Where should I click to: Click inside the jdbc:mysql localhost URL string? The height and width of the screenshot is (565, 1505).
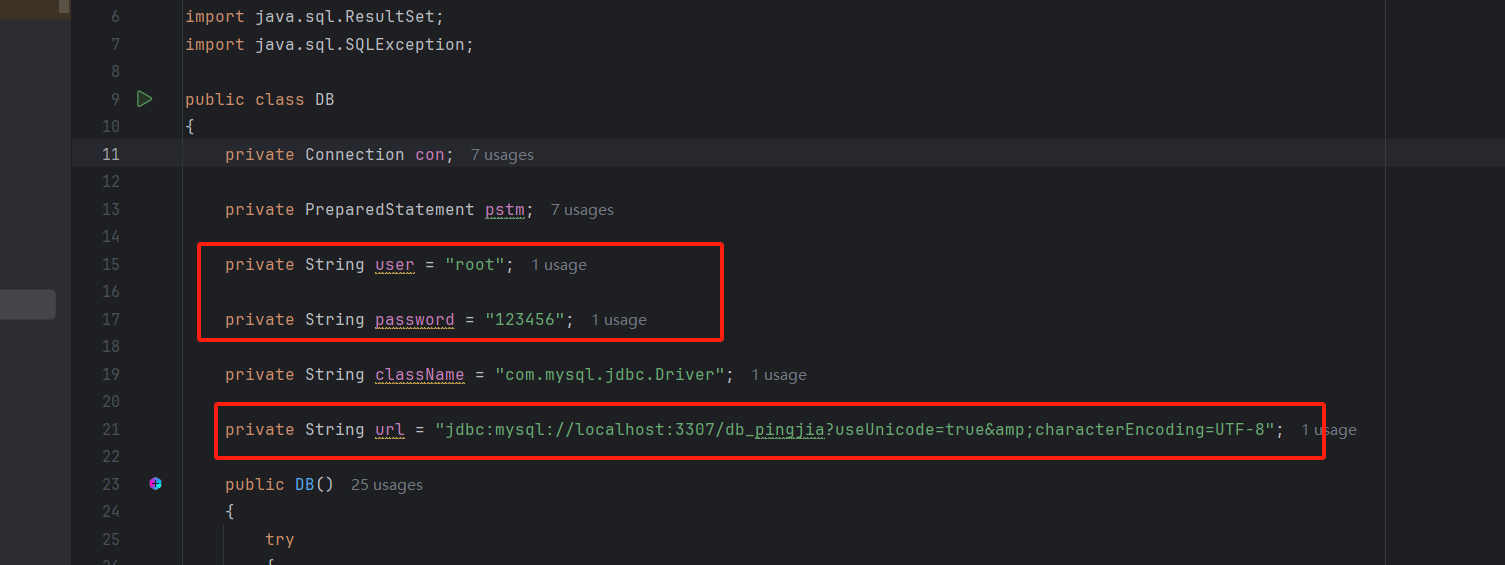(x=855, y=430)
